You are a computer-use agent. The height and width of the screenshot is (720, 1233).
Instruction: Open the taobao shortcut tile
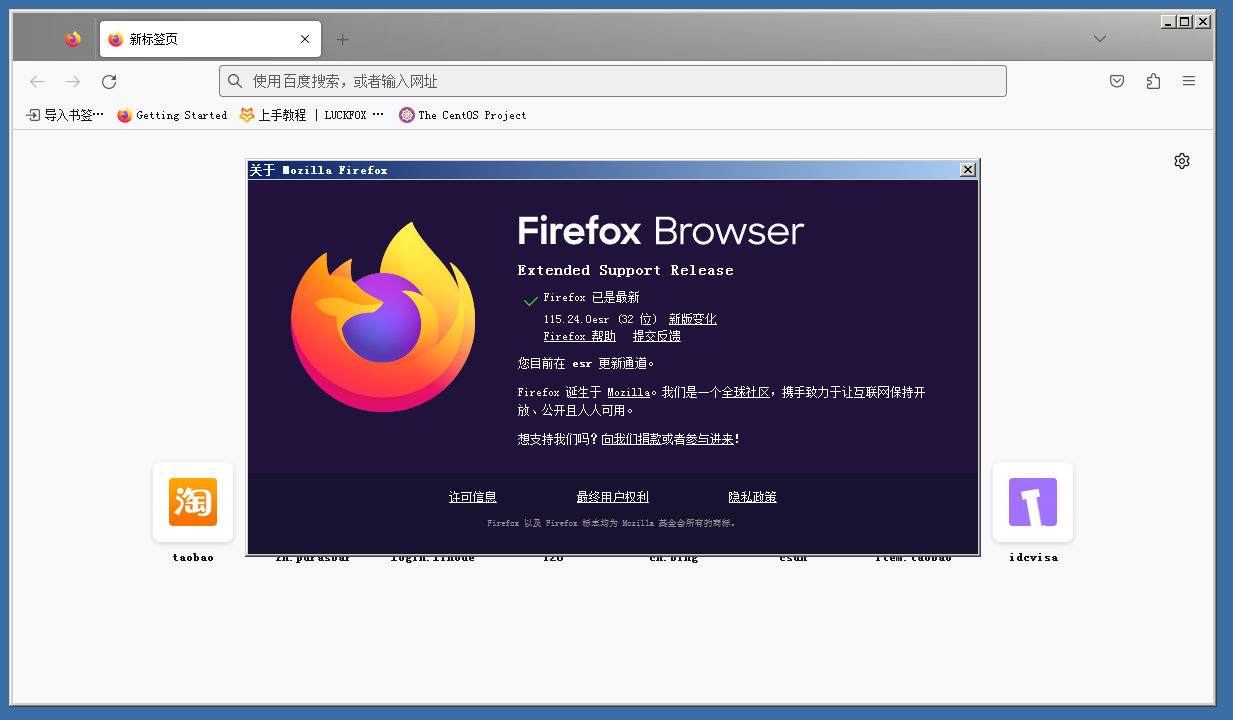click(x=193, y=502)
